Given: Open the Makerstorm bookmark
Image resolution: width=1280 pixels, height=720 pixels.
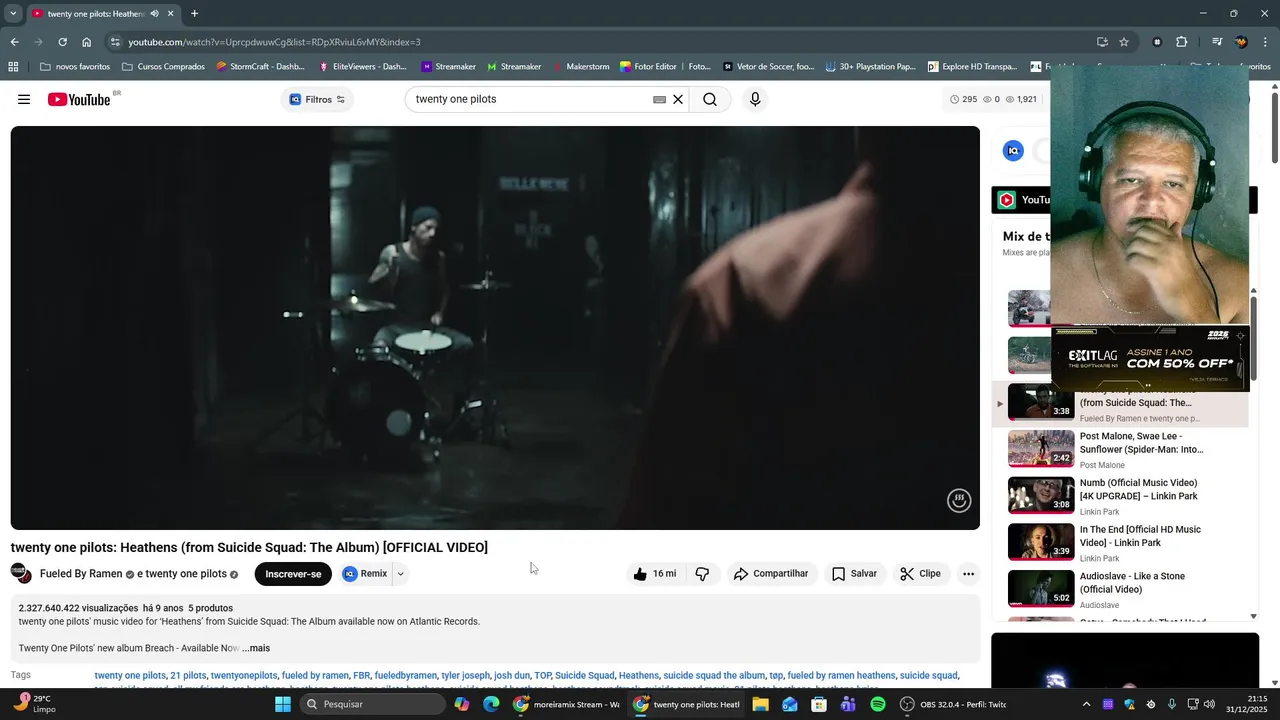Looking at the screenshot, I should pos(580,67).
